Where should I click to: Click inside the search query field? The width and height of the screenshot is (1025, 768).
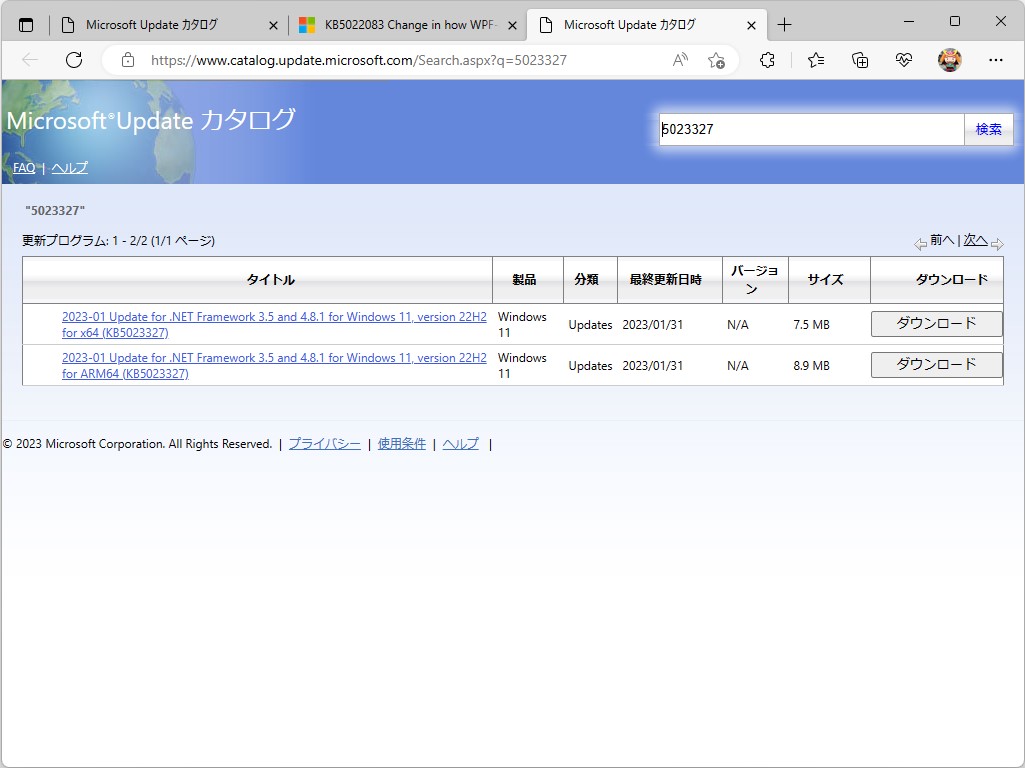810,129
